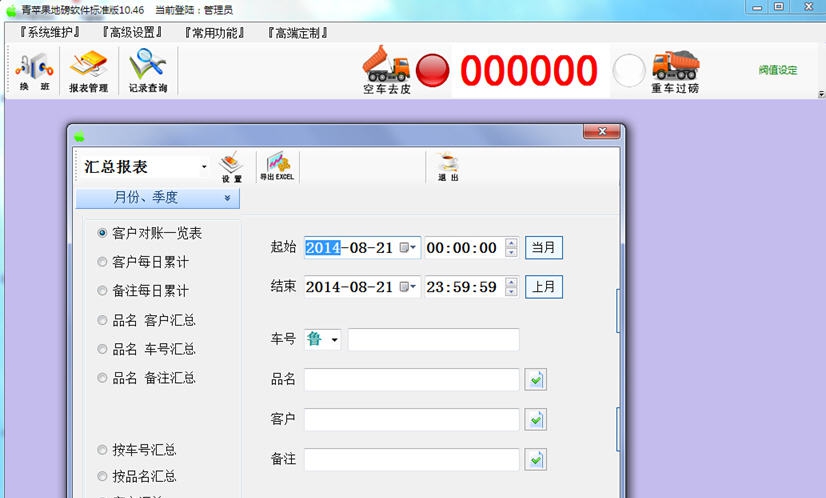
Task: Click the highlighted year 2014 in start date
Action: pos(323,248)
